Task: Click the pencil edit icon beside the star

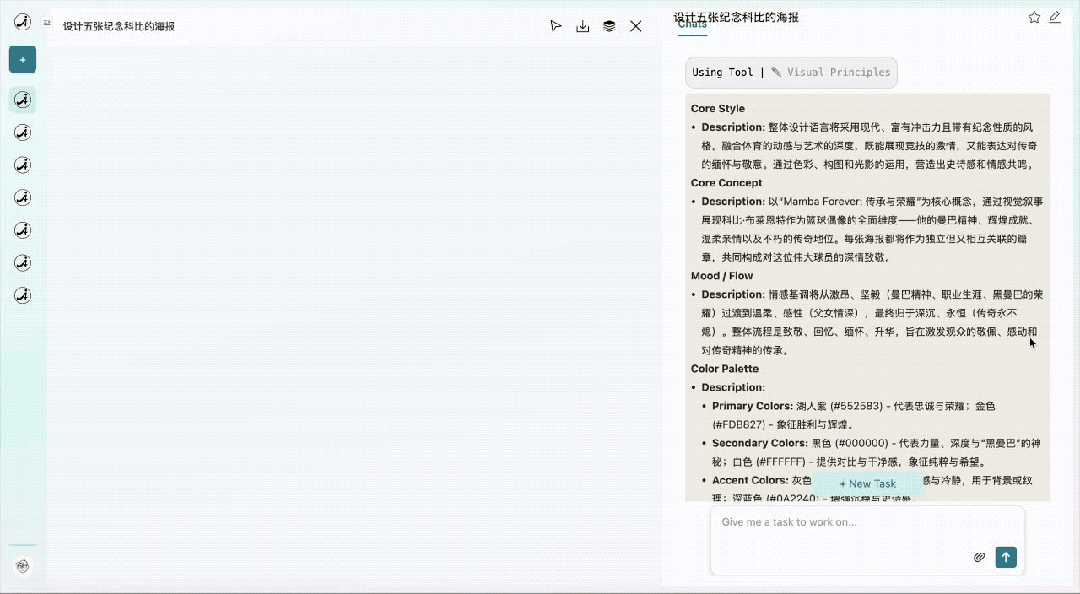Action: click(x=1055, y=17)
